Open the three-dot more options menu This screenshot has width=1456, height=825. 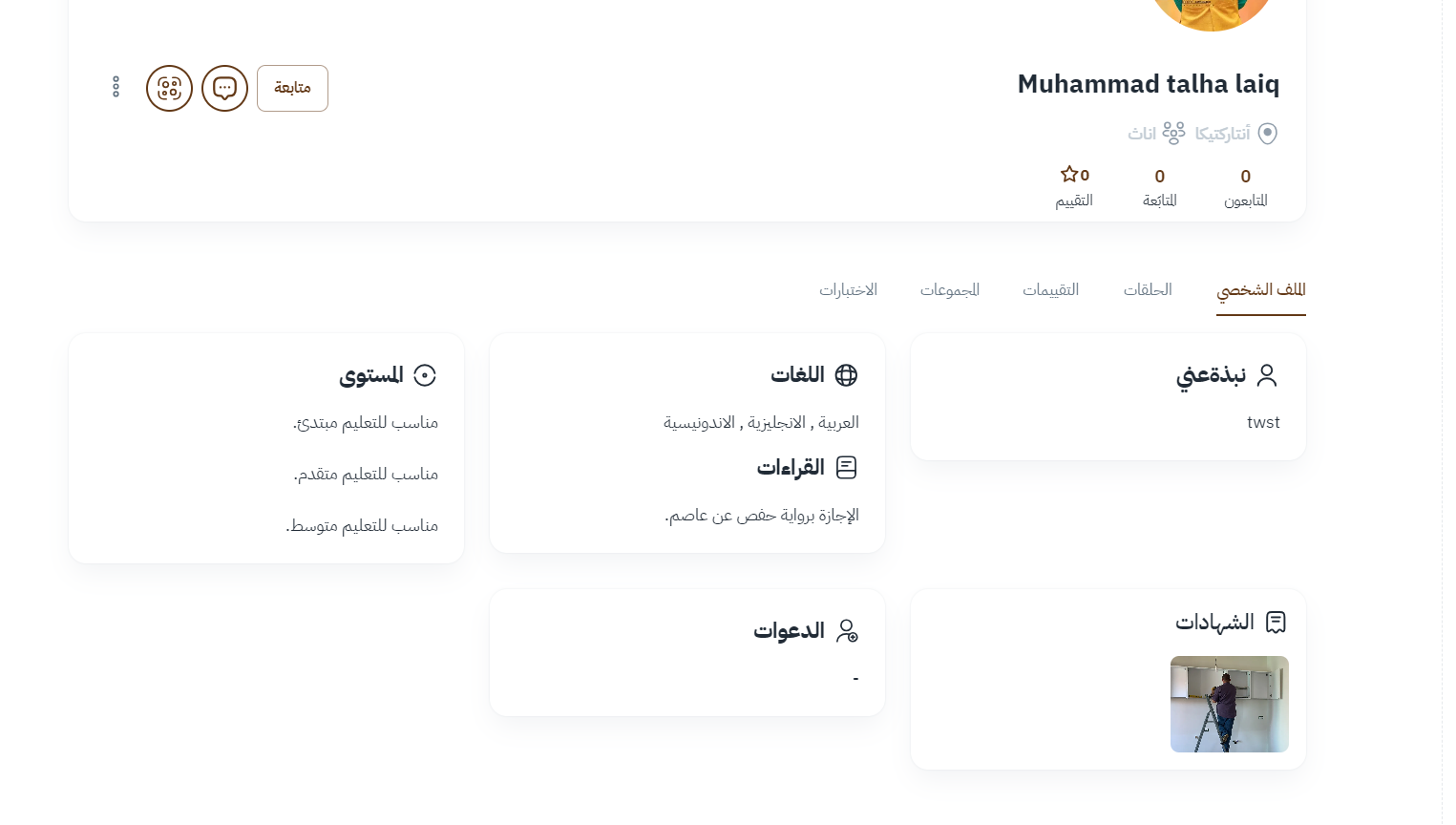pyautogui.click(x=116, y=88)
